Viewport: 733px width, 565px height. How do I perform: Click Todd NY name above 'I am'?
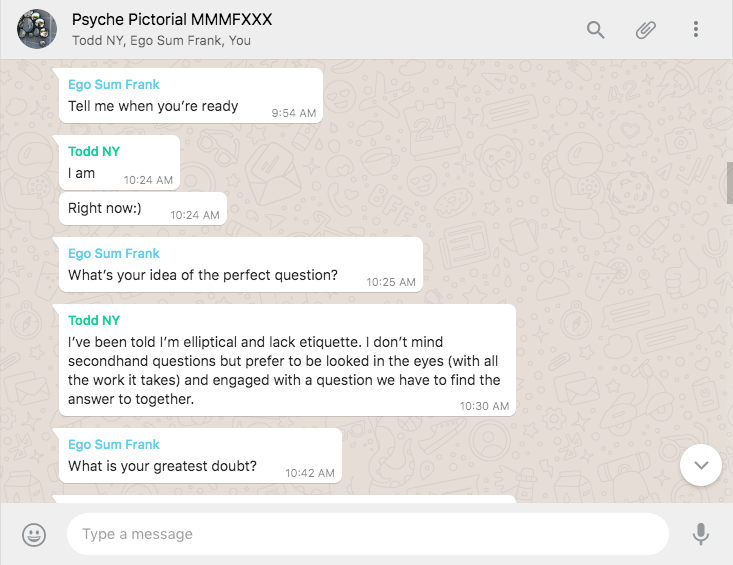point(94,152)
